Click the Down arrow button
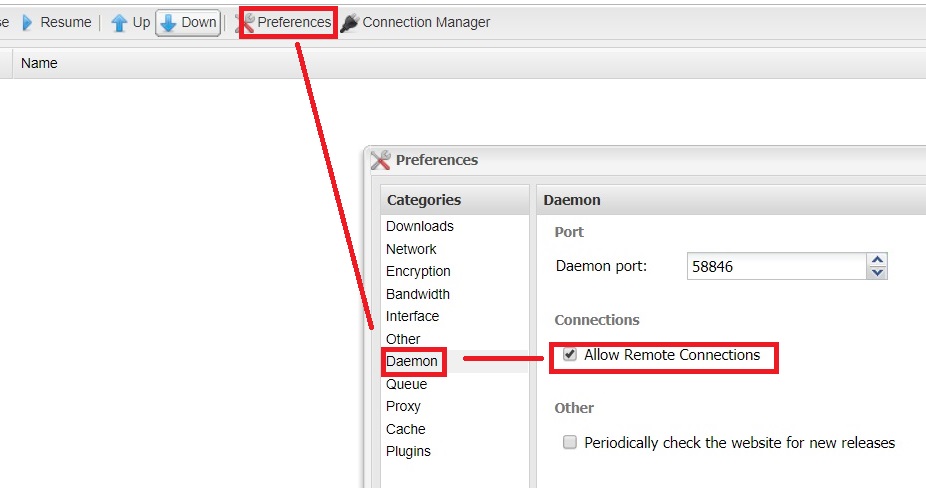Screen dimensions: 926x488 point(188,22)
